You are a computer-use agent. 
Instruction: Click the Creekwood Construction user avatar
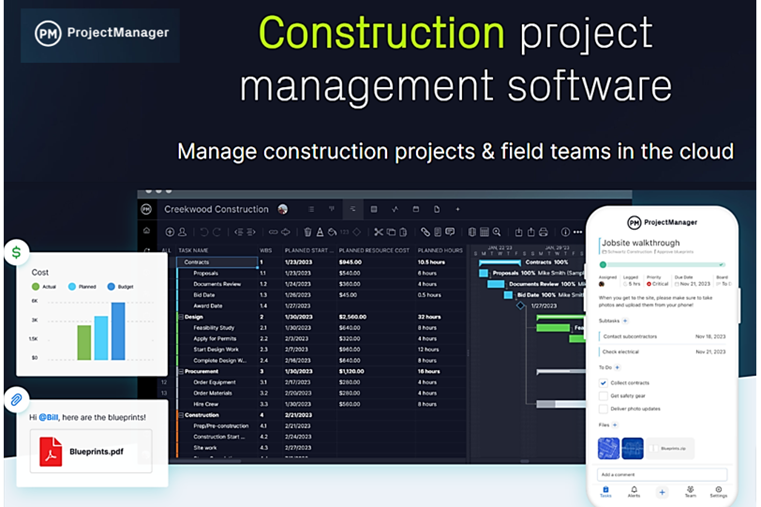[283, 209]
